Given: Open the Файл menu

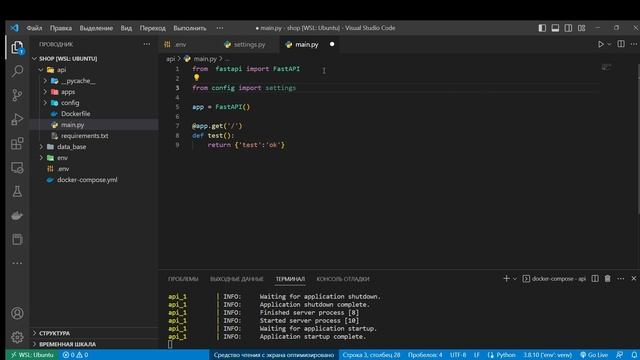Looking at the screenshot, I should [x=34, y=28].
